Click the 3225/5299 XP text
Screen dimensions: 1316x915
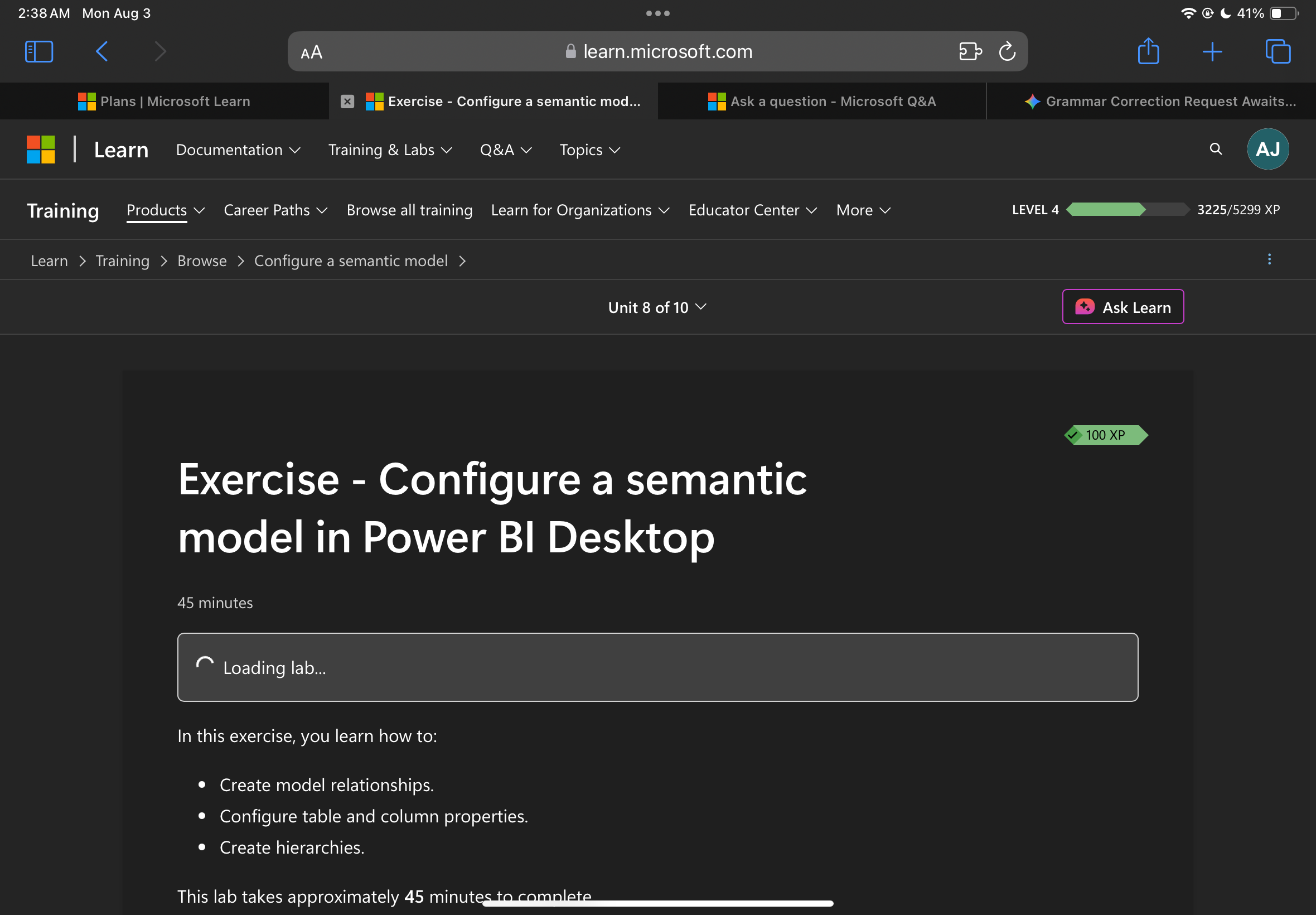pyautogui.click(x=1238, y=210)
